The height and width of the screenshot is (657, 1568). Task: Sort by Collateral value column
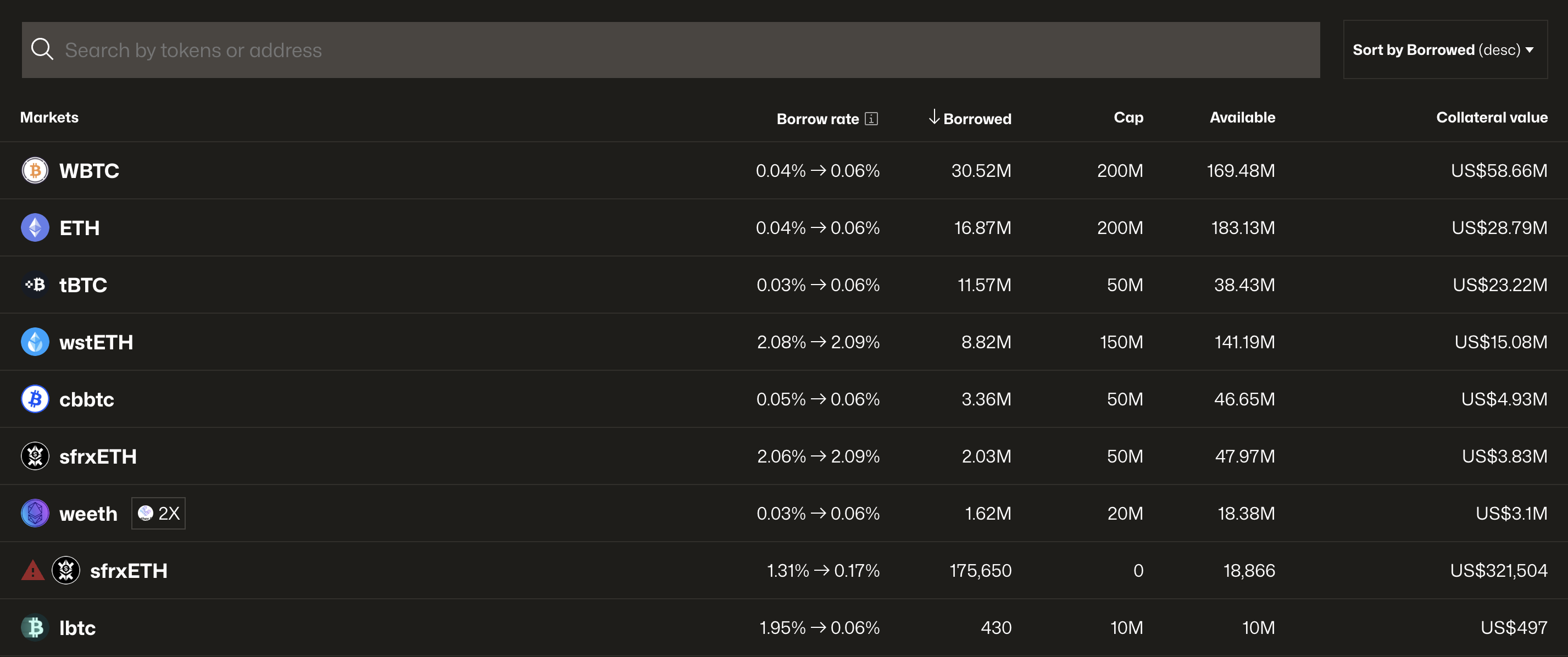1491,118
